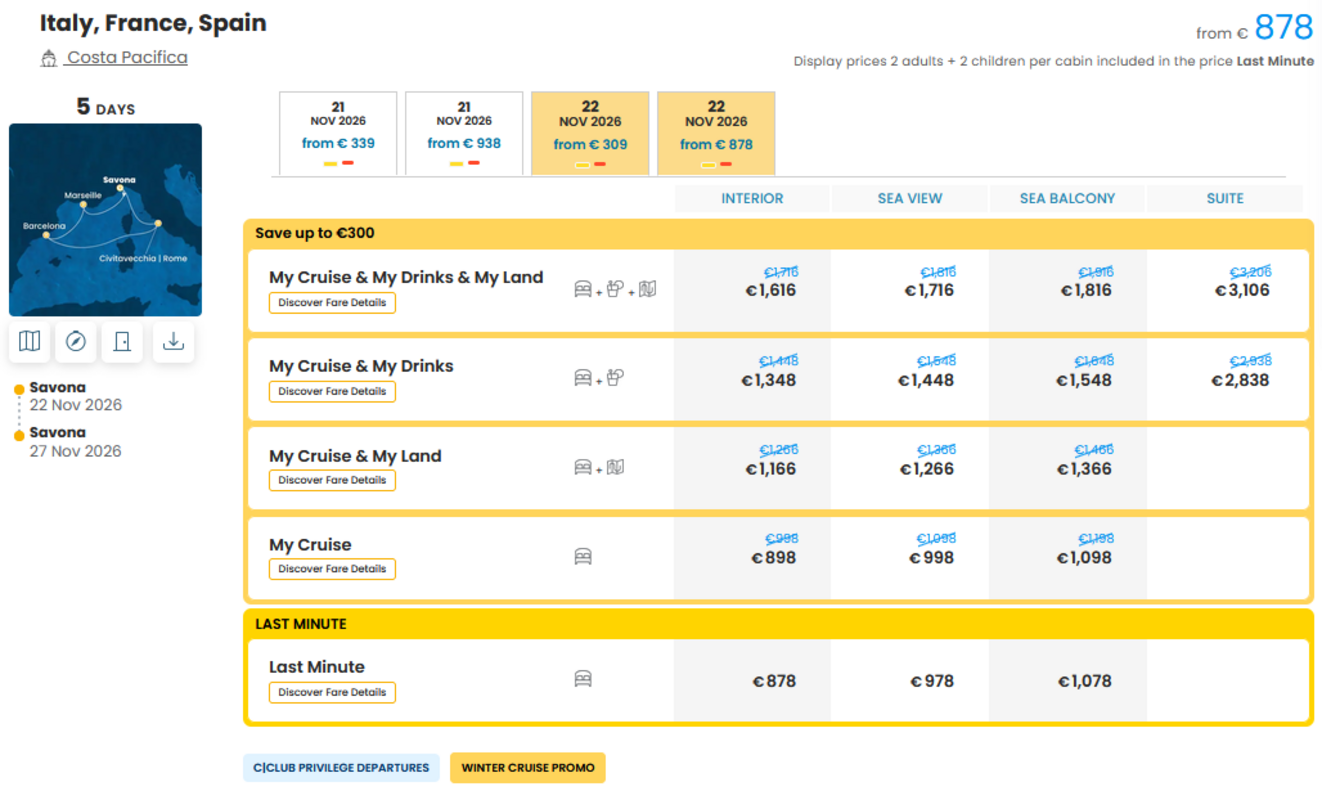Screen dimensions: 1322x800
Task: Choose the 21 Nov 2026 from €938 date
Action: [x=464, y=134]
